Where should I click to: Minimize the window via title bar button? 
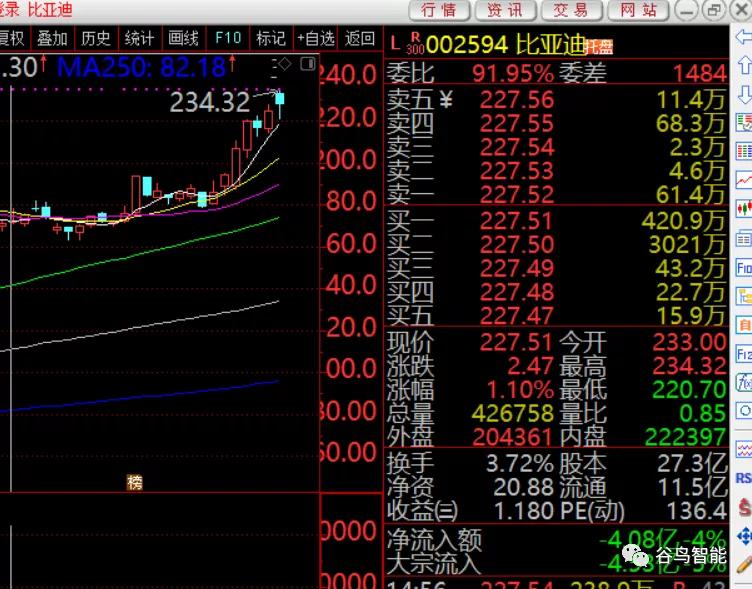click(x=687, y=10)
